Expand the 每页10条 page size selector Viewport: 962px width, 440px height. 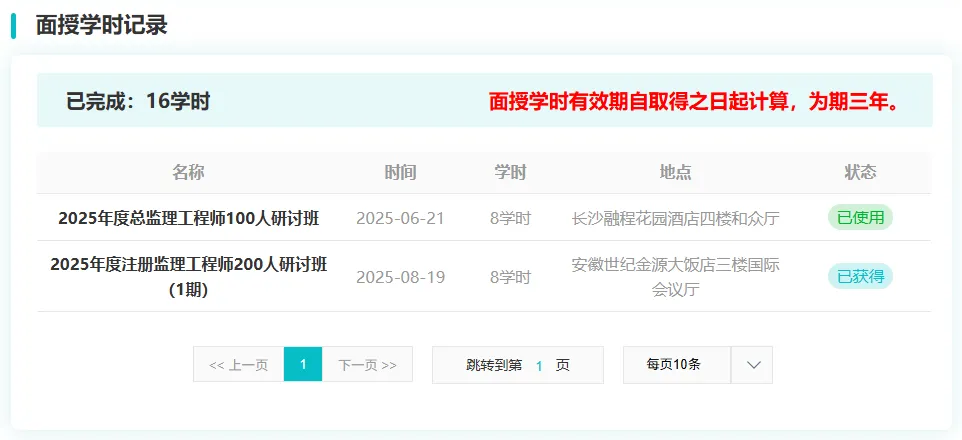point(676,365)
